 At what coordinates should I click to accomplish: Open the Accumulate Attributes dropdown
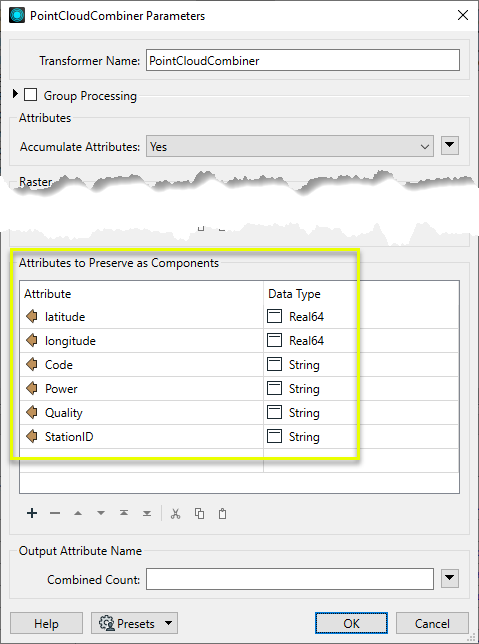(x=290, y=146)
